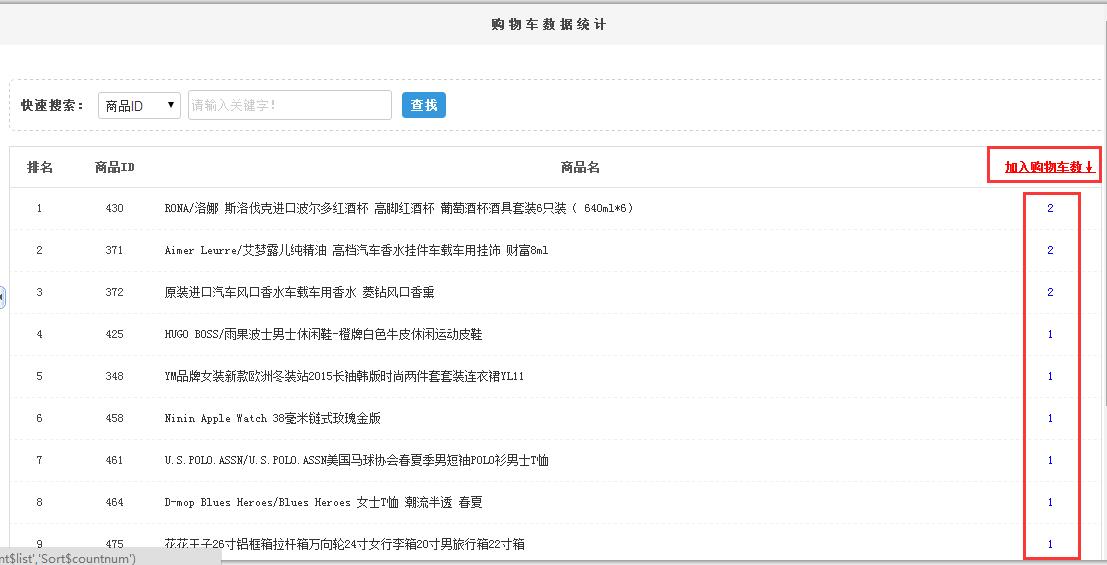The width and height of the screenshot is (1107, 565).
Task: Select the YM品牌女装 dress product name
Action: coord(345,376)
